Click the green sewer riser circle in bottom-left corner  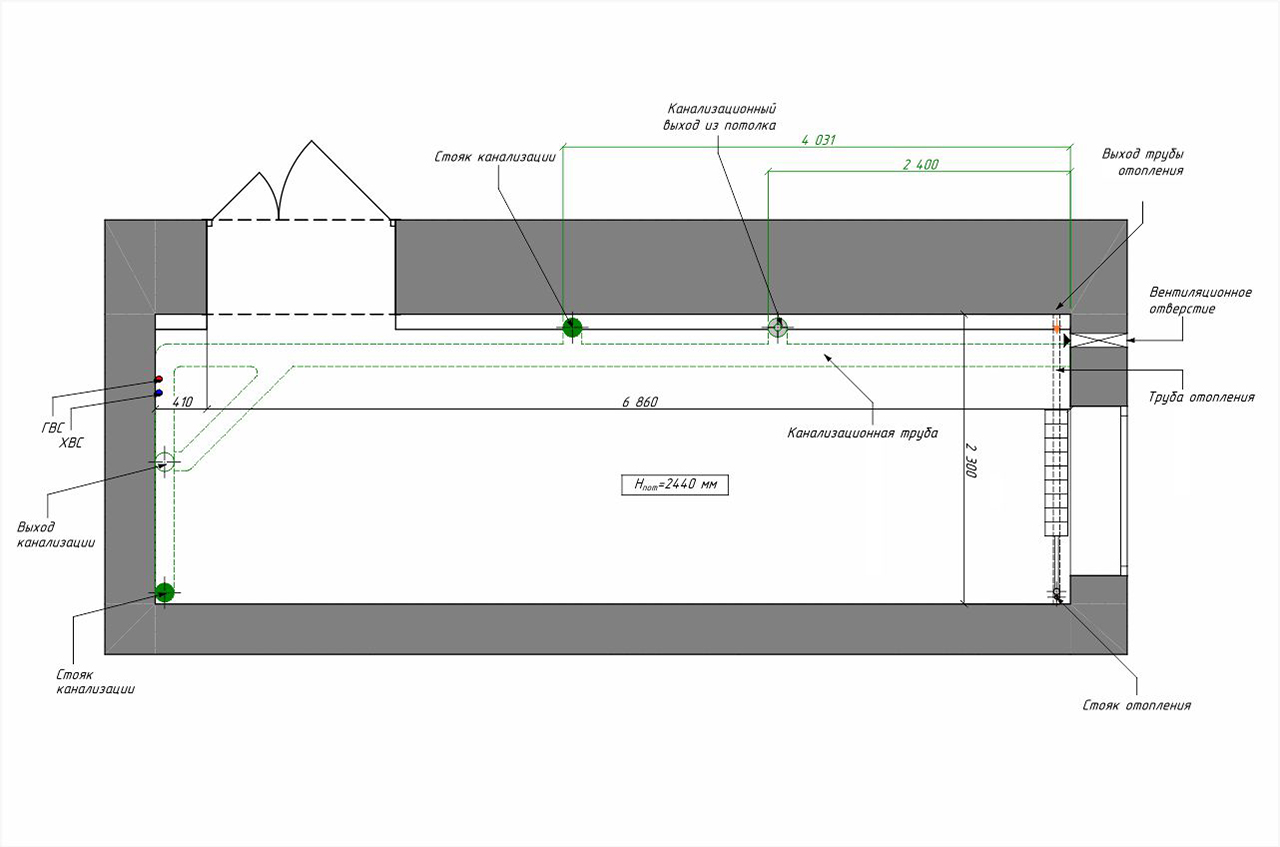point(165,592)
